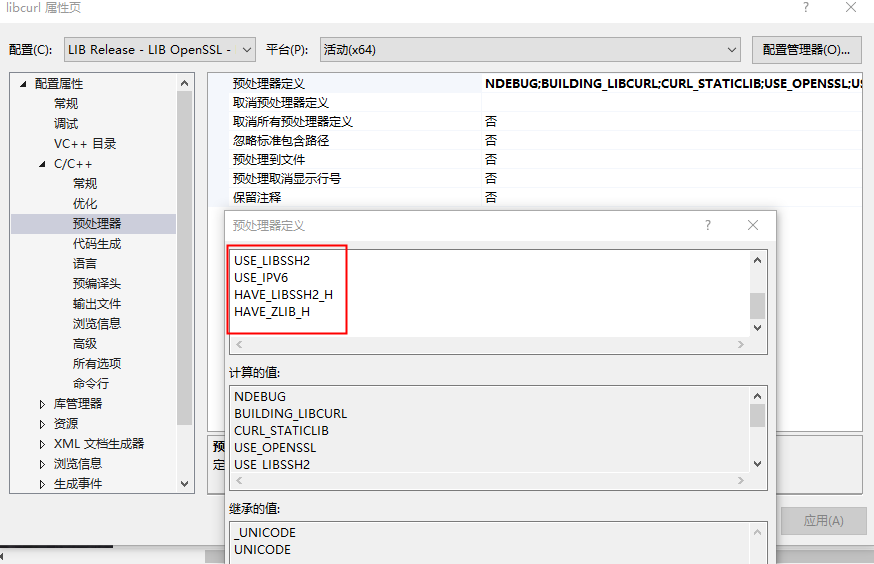Image resolution: width=874 pixels, height=564 pixels.
Task: Click the tree panel scroll-down arrow
Action: click(x=184, y=484)
